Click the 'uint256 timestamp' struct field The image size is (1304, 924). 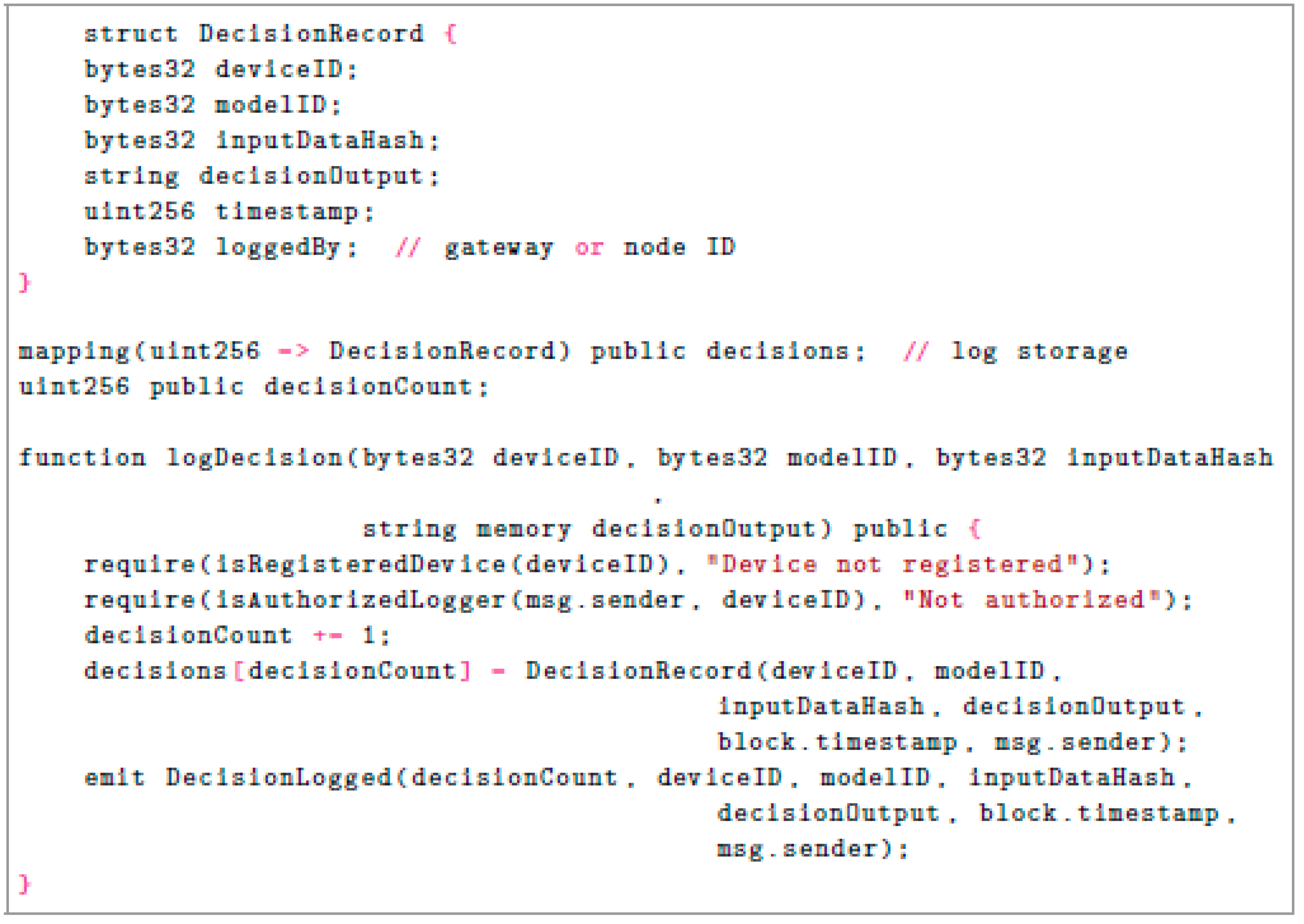(228, 212)
